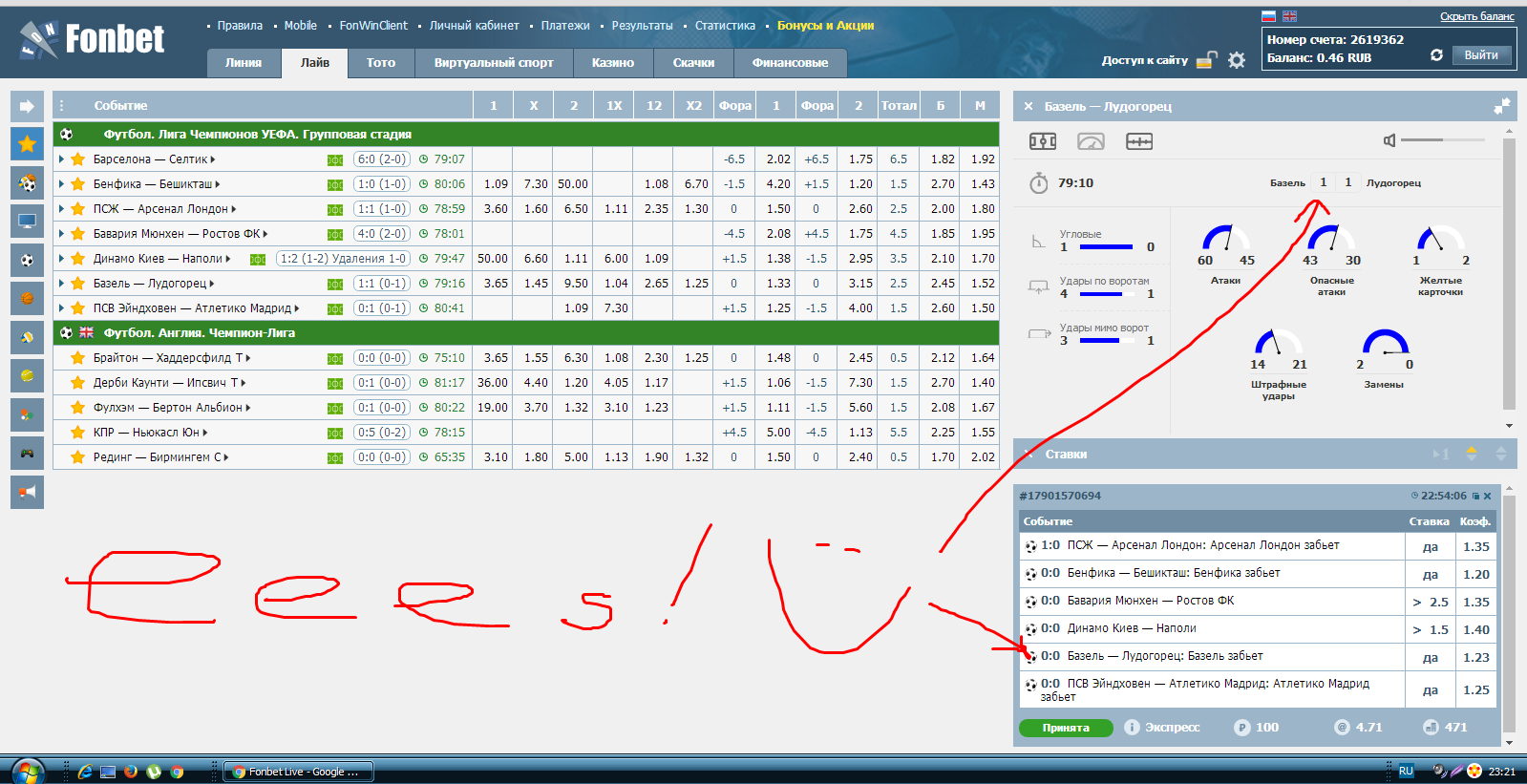
Task: Toggle favorite star for Бенфика — Бешикташ
Action: coord(78,184)
